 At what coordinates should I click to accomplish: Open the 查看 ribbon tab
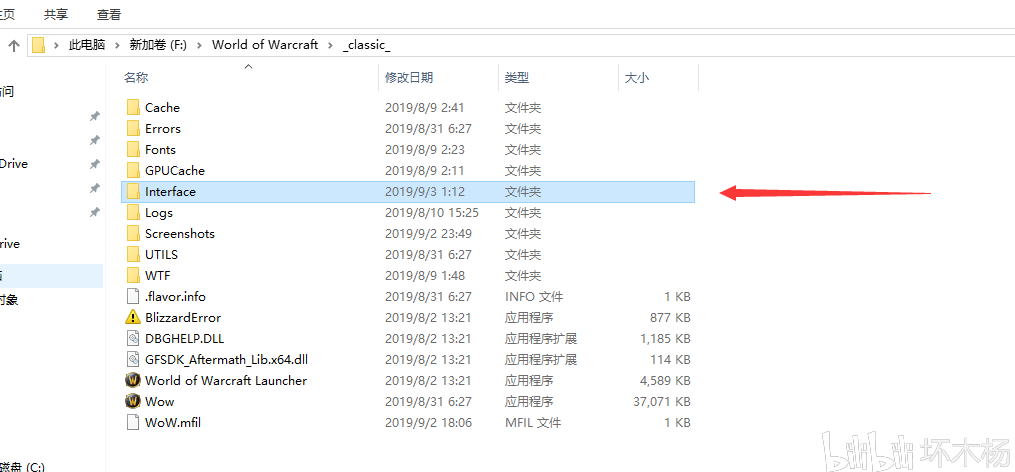coord(109,14)
